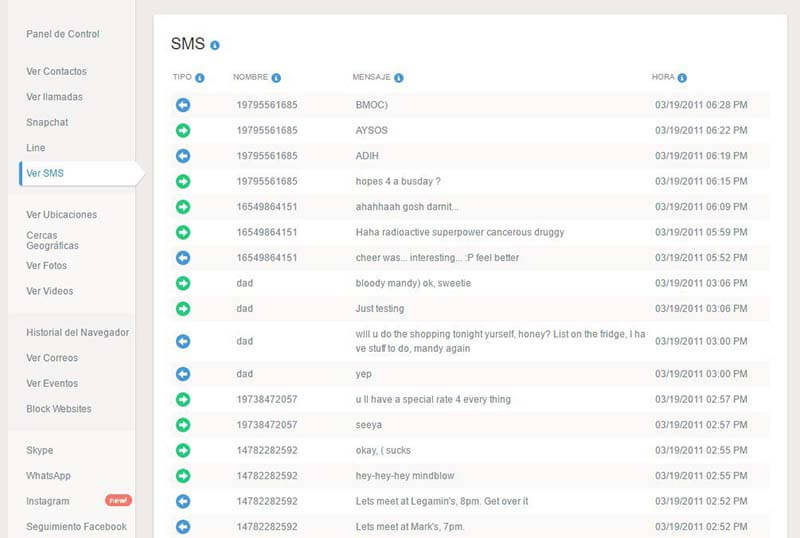Click the SMS page heading
800x538 pixels.
coord(188,44)
